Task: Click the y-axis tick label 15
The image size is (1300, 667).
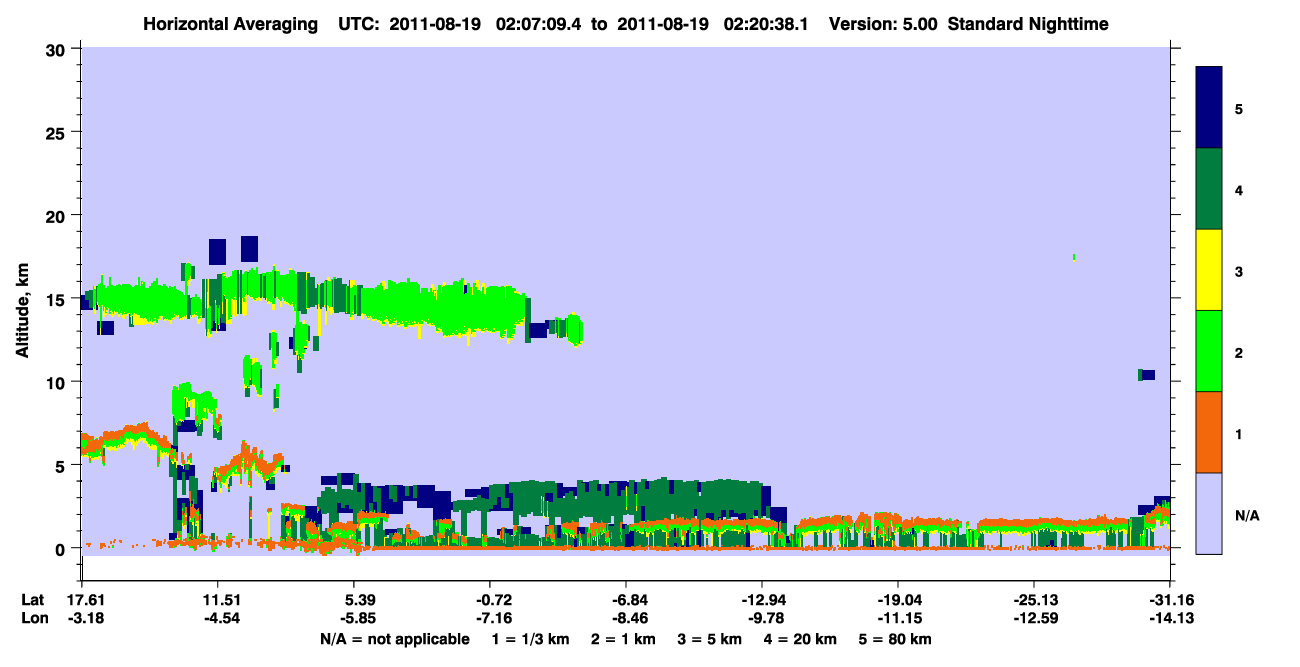Action: point(57,299)
